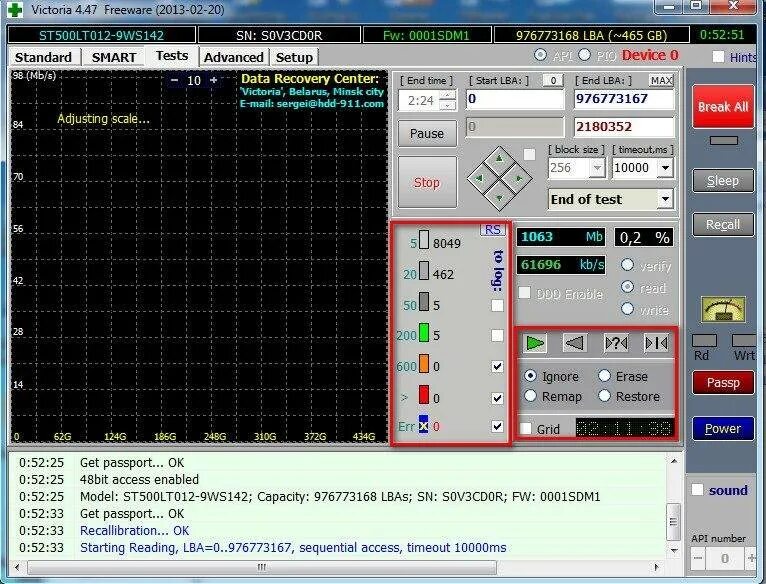Click the log scroll up arrow
This screenshot has height=584, width=766.
674,461
